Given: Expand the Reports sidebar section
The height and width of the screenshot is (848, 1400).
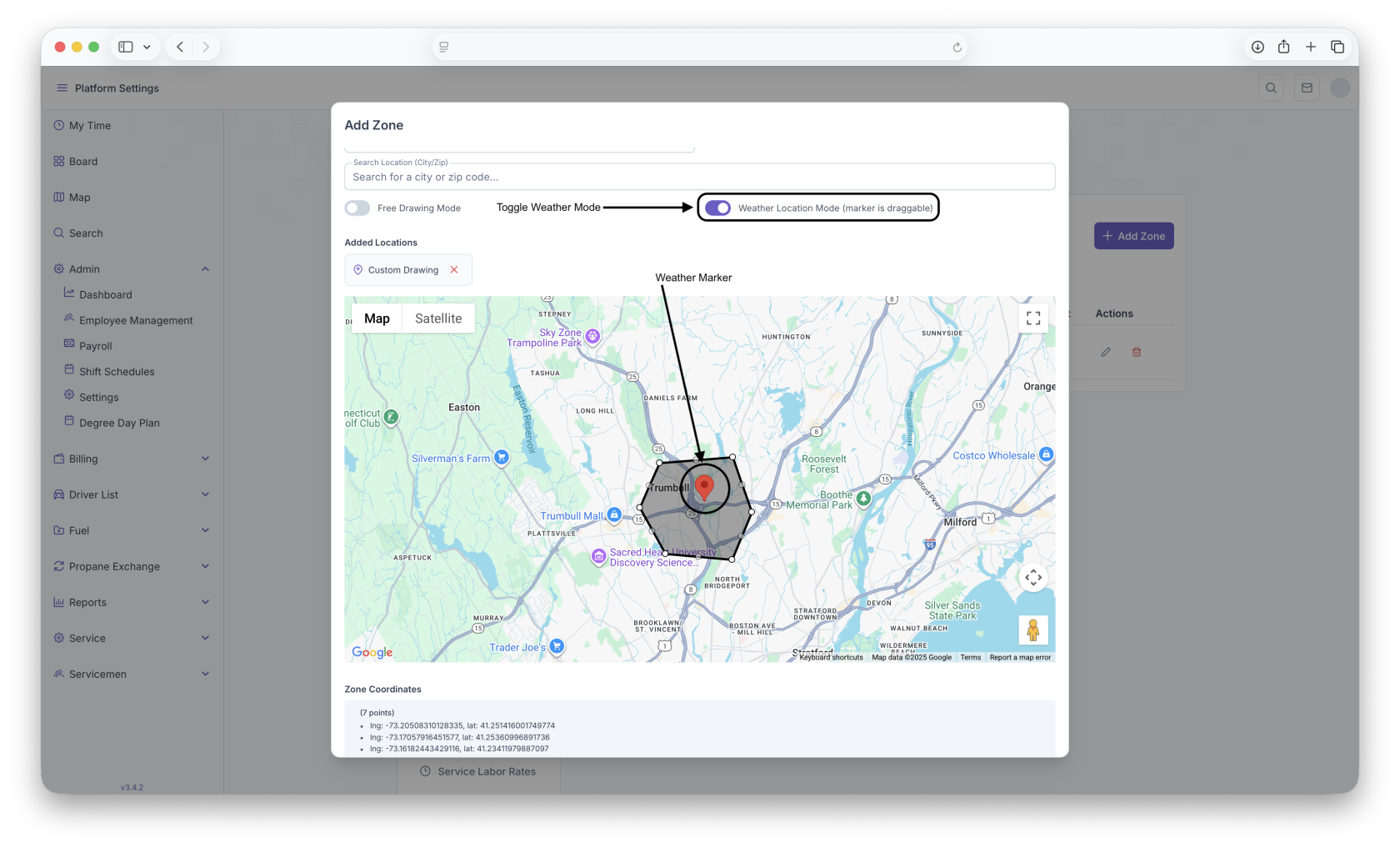Looking at the screenshot, I should pos(205,602).
